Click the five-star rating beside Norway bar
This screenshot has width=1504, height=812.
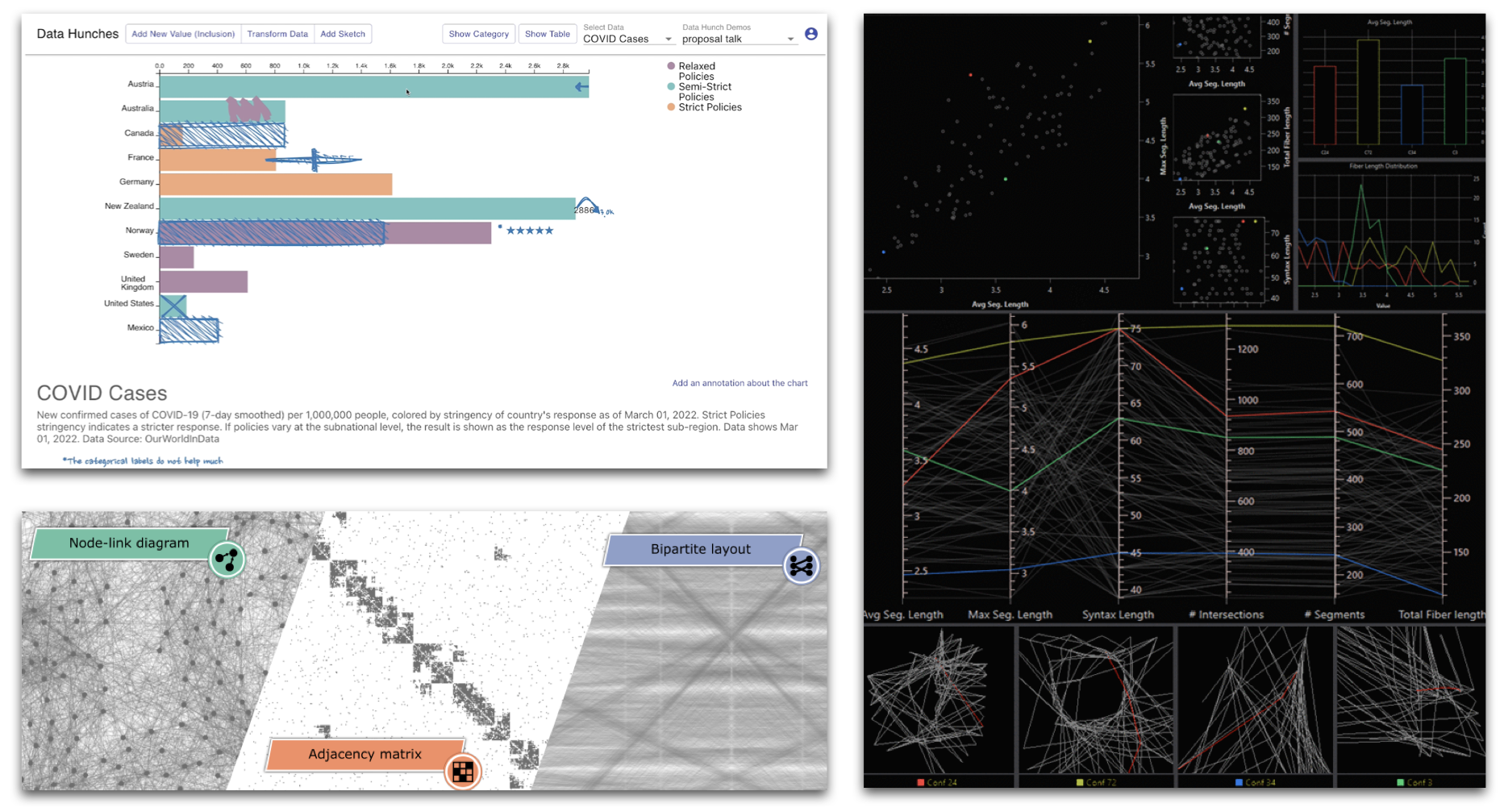point(529,231)
